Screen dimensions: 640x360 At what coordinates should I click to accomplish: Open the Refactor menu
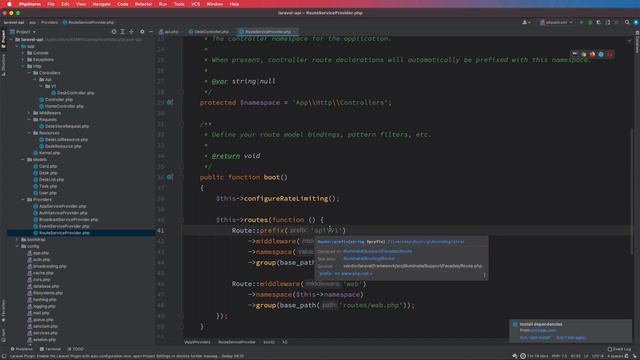point(143,4)
